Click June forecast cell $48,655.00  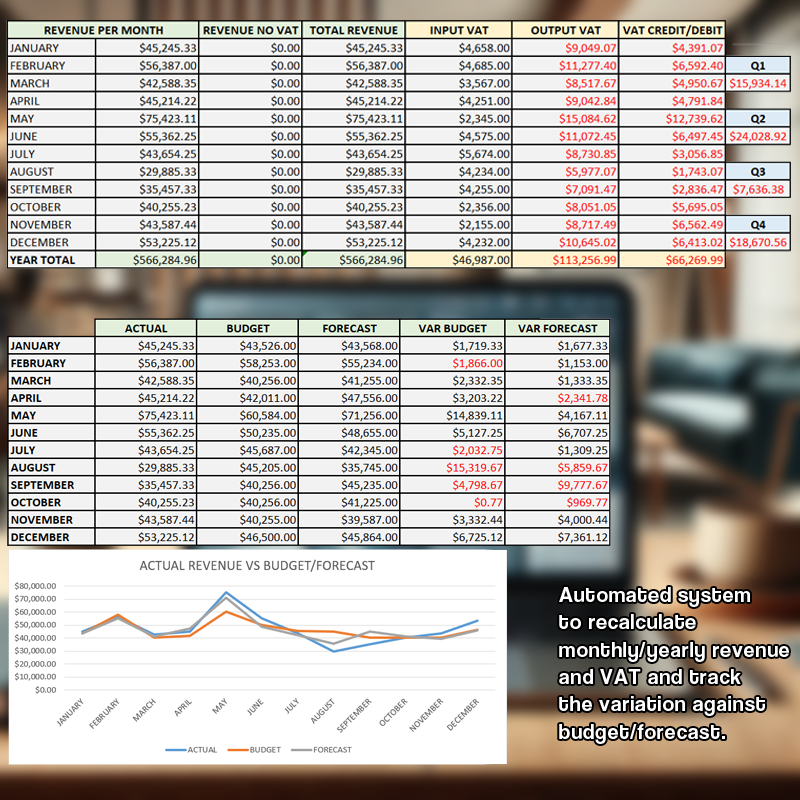tap(349, 433)
